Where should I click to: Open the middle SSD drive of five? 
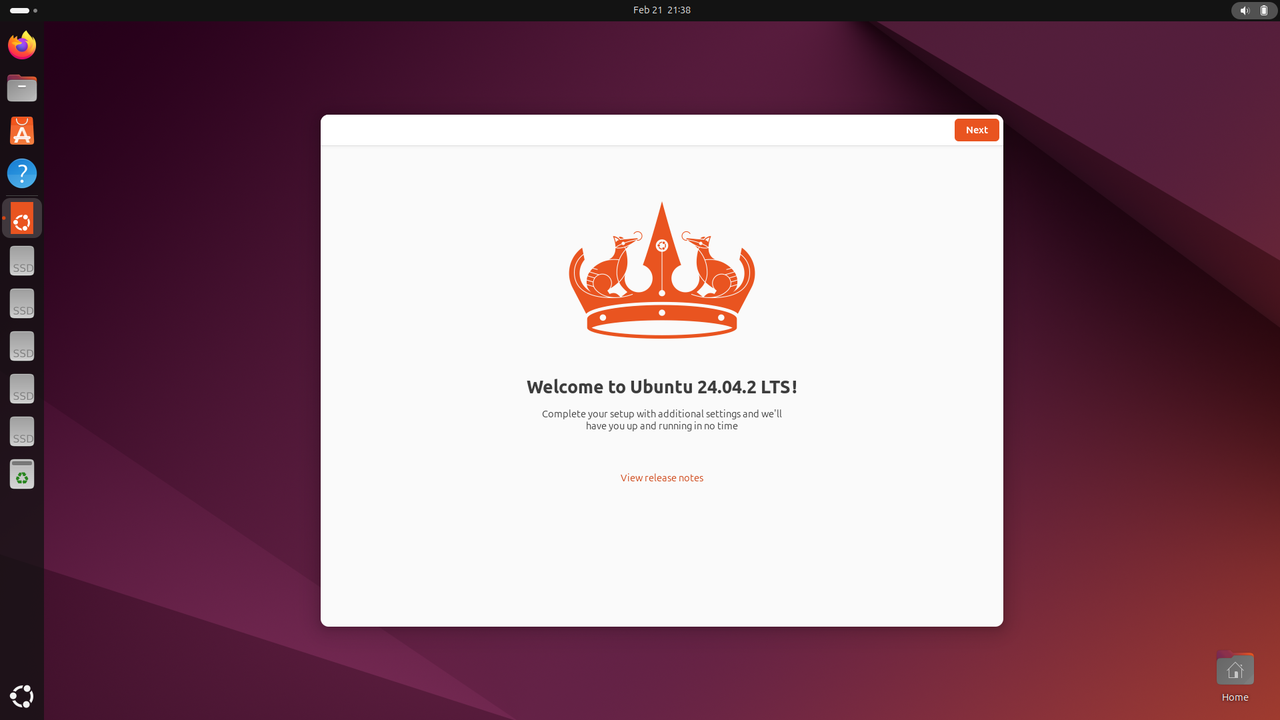22,346
